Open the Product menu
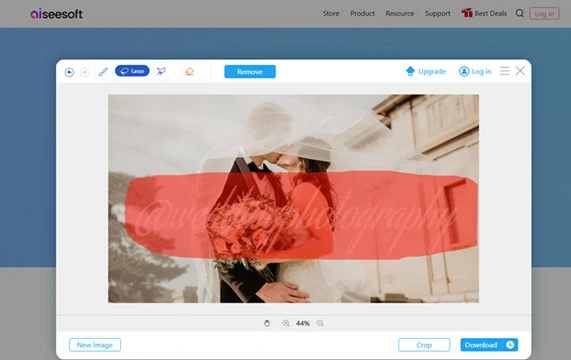 [x=362, y=13]
